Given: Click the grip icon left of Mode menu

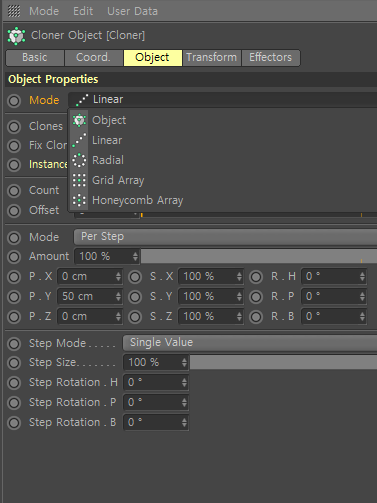Looking at the screenshot, I should (14, 11).
